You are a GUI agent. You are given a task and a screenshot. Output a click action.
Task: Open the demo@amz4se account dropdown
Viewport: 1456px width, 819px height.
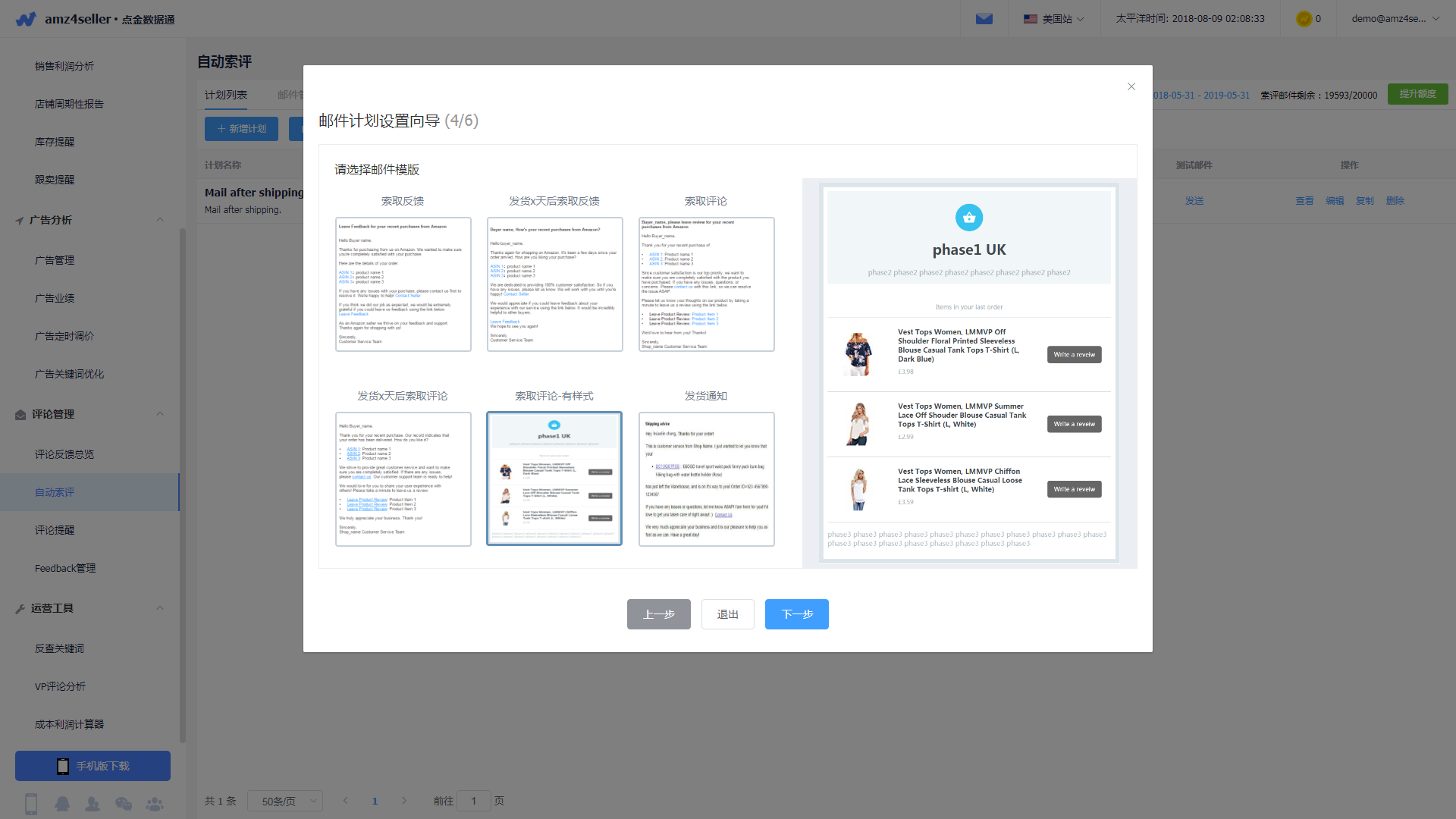pyautogui.click(x=1395, y=19)
